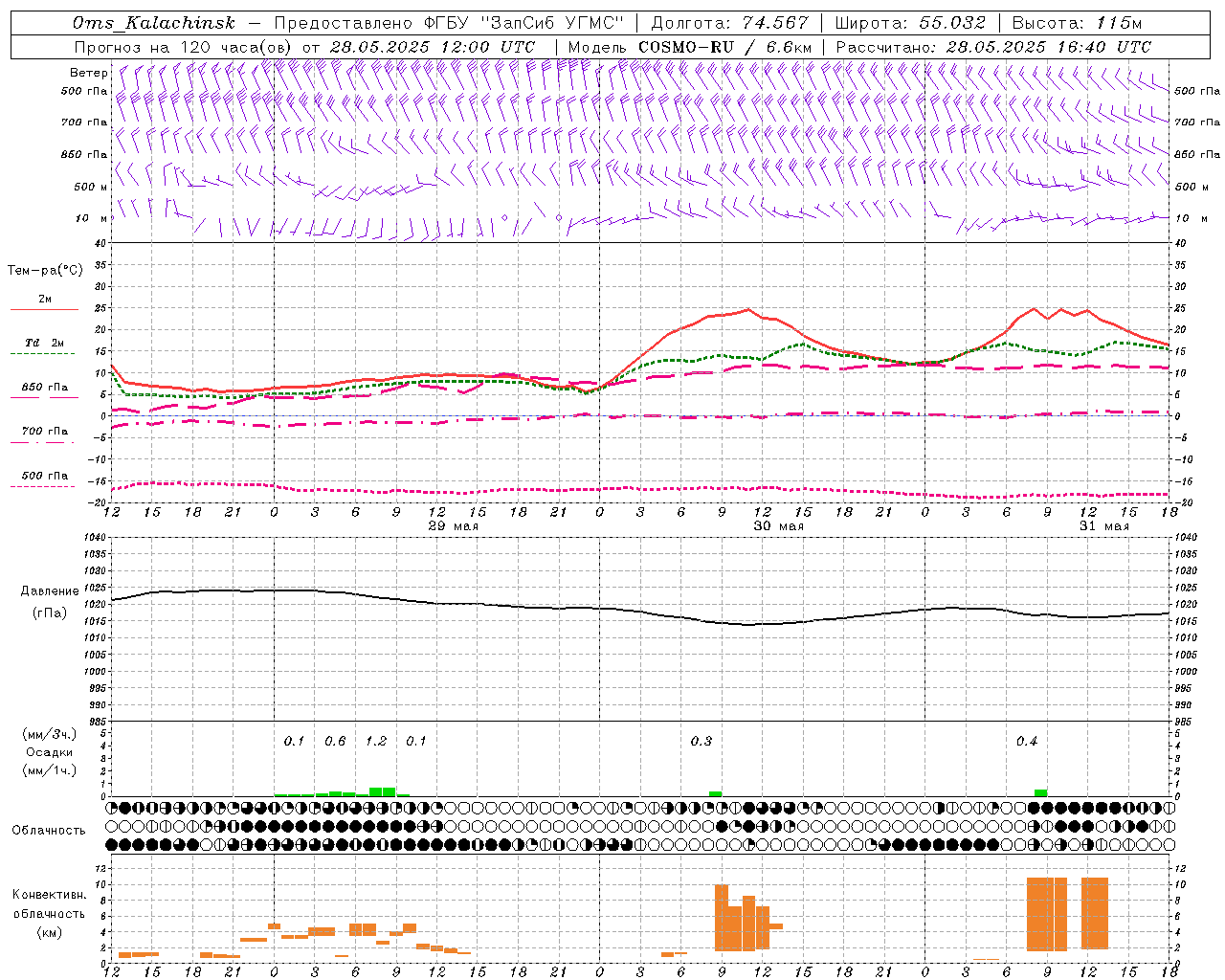Click the 0.6 precipitation amount

point(335,741)
